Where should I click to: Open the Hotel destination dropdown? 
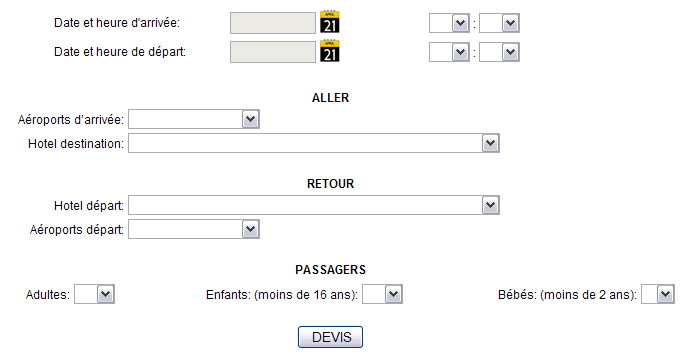314,143
